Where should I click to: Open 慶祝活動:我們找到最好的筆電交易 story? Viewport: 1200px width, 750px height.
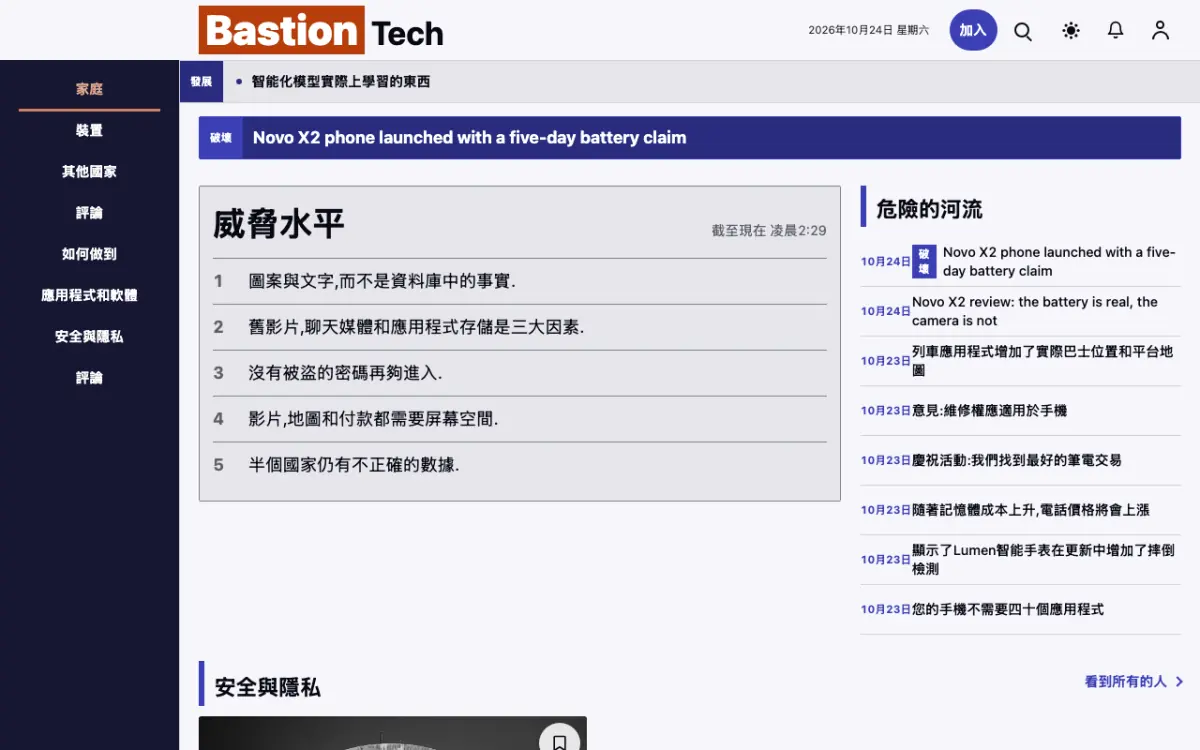[1016, 461]
